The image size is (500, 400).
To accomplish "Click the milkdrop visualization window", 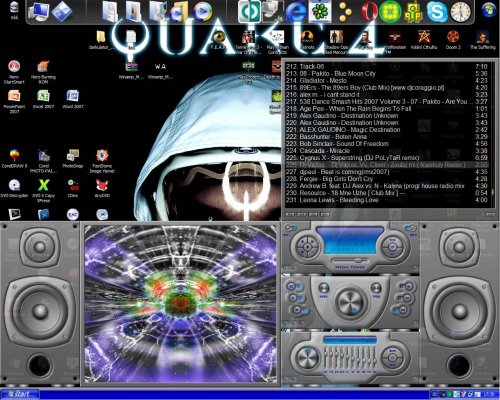I will point(180,303).
